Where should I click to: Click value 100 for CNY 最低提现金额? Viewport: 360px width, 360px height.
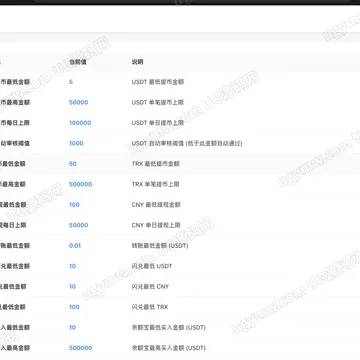pyautogui.click(x=74, y=205)
